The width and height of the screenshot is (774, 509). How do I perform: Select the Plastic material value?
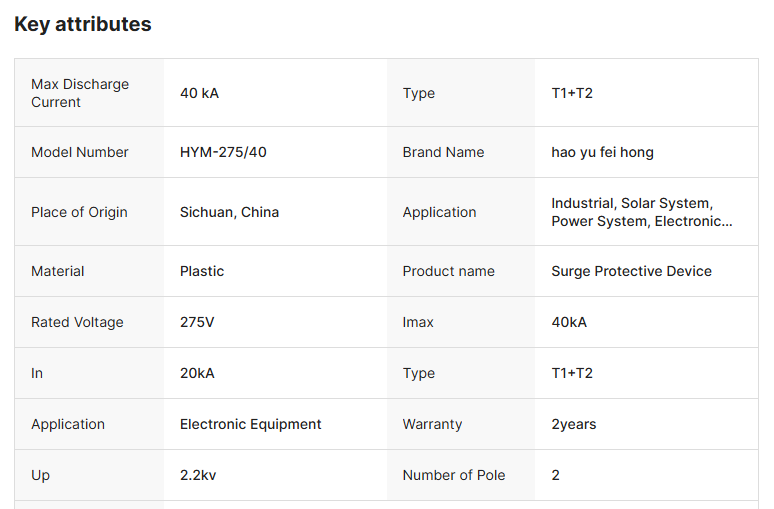click(202, 271)
